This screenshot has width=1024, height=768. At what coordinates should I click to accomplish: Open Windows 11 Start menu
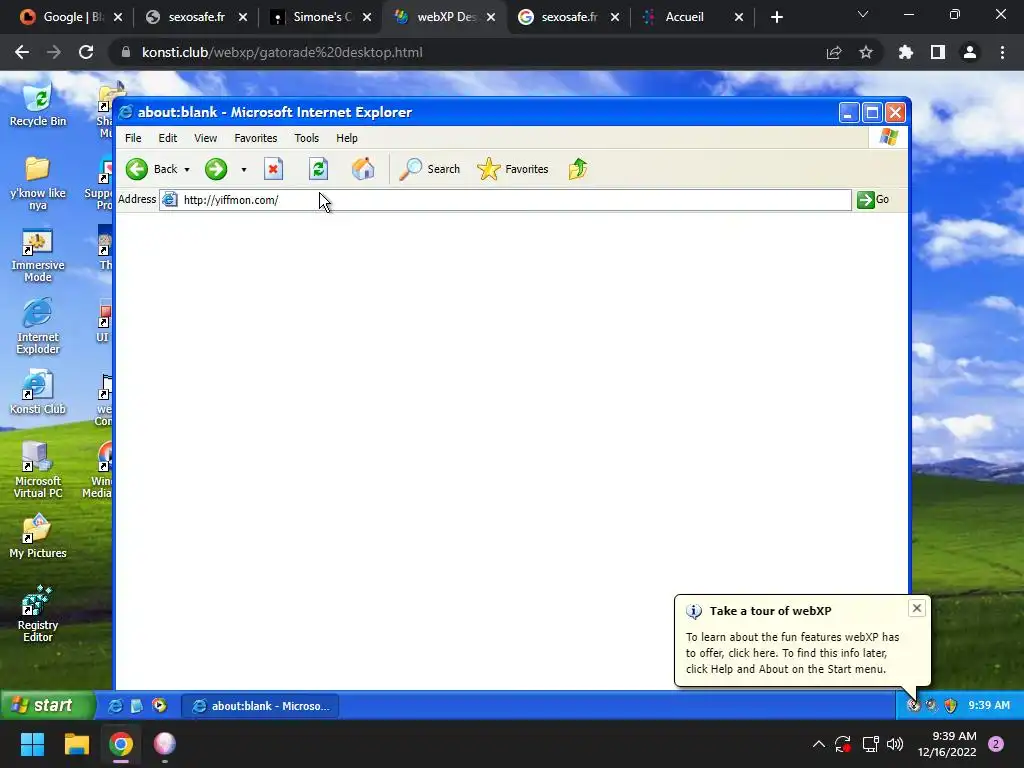tap(32, 744)
